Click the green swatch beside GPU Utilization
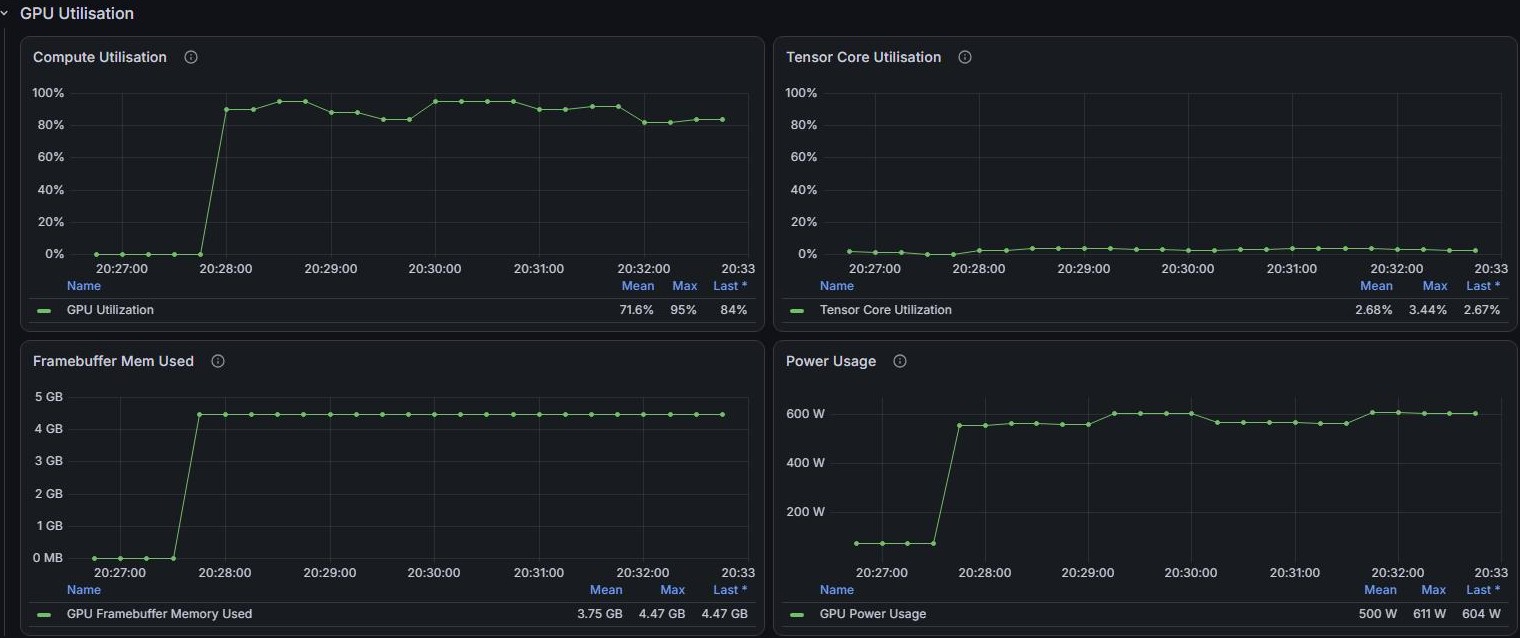Viewport: 1520px width, 638px height. 44,311
